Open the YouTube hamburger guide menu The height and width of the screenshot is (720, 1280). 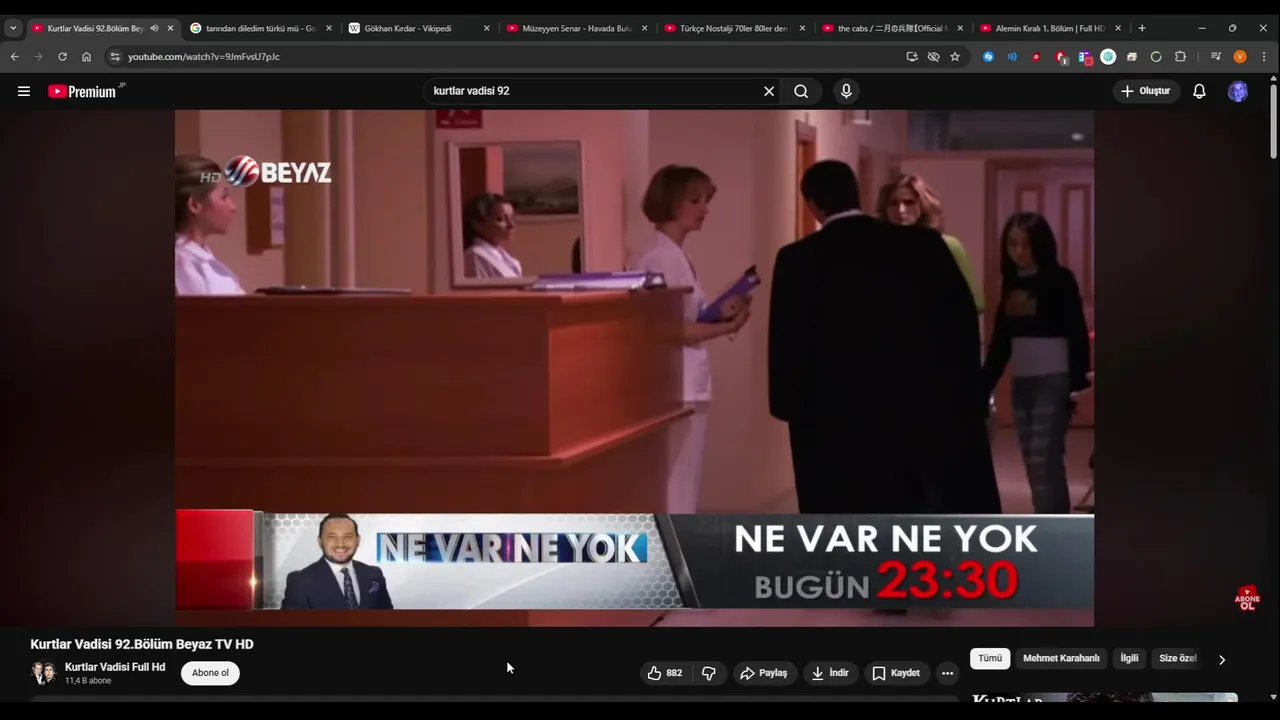pos(24,91)
